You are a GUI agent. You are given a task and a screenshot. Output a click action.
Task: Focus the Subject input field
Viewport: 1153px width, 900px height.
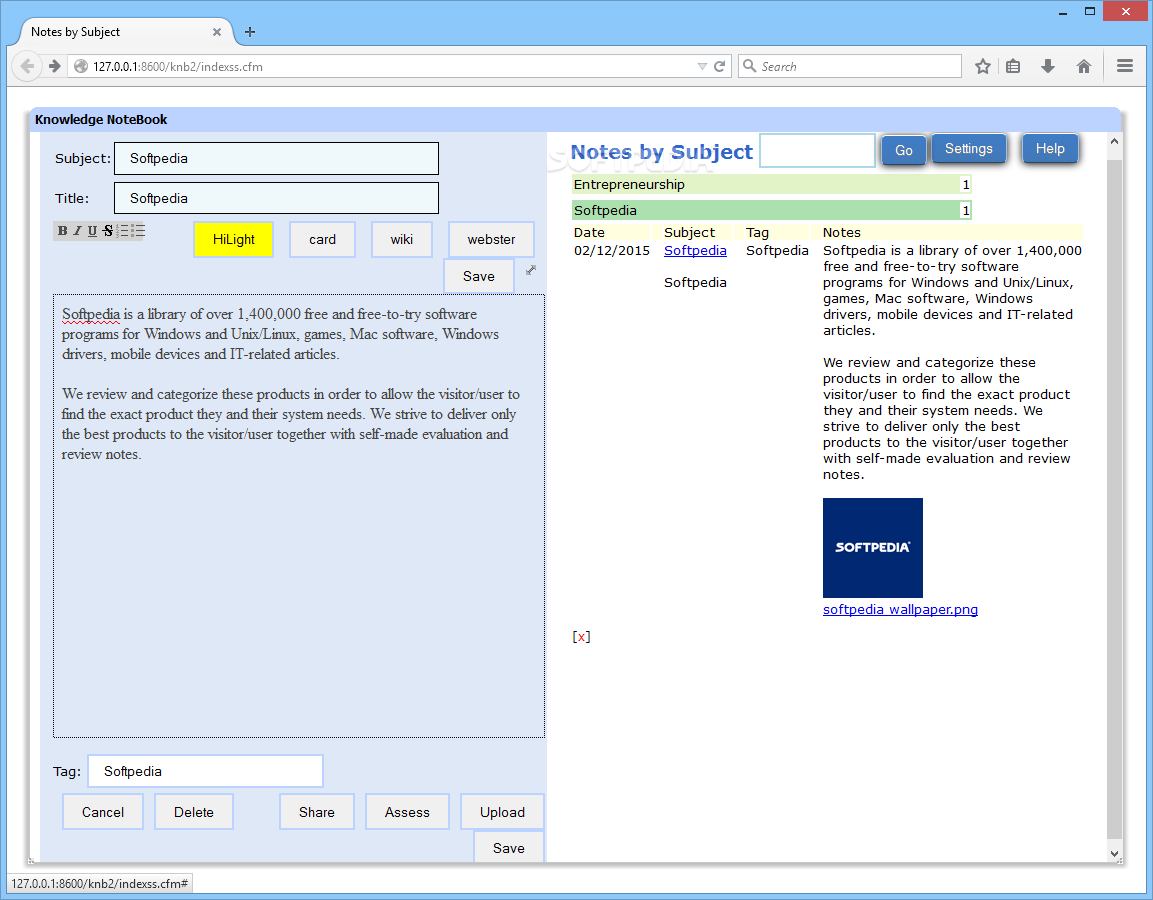tap(276, 159)
